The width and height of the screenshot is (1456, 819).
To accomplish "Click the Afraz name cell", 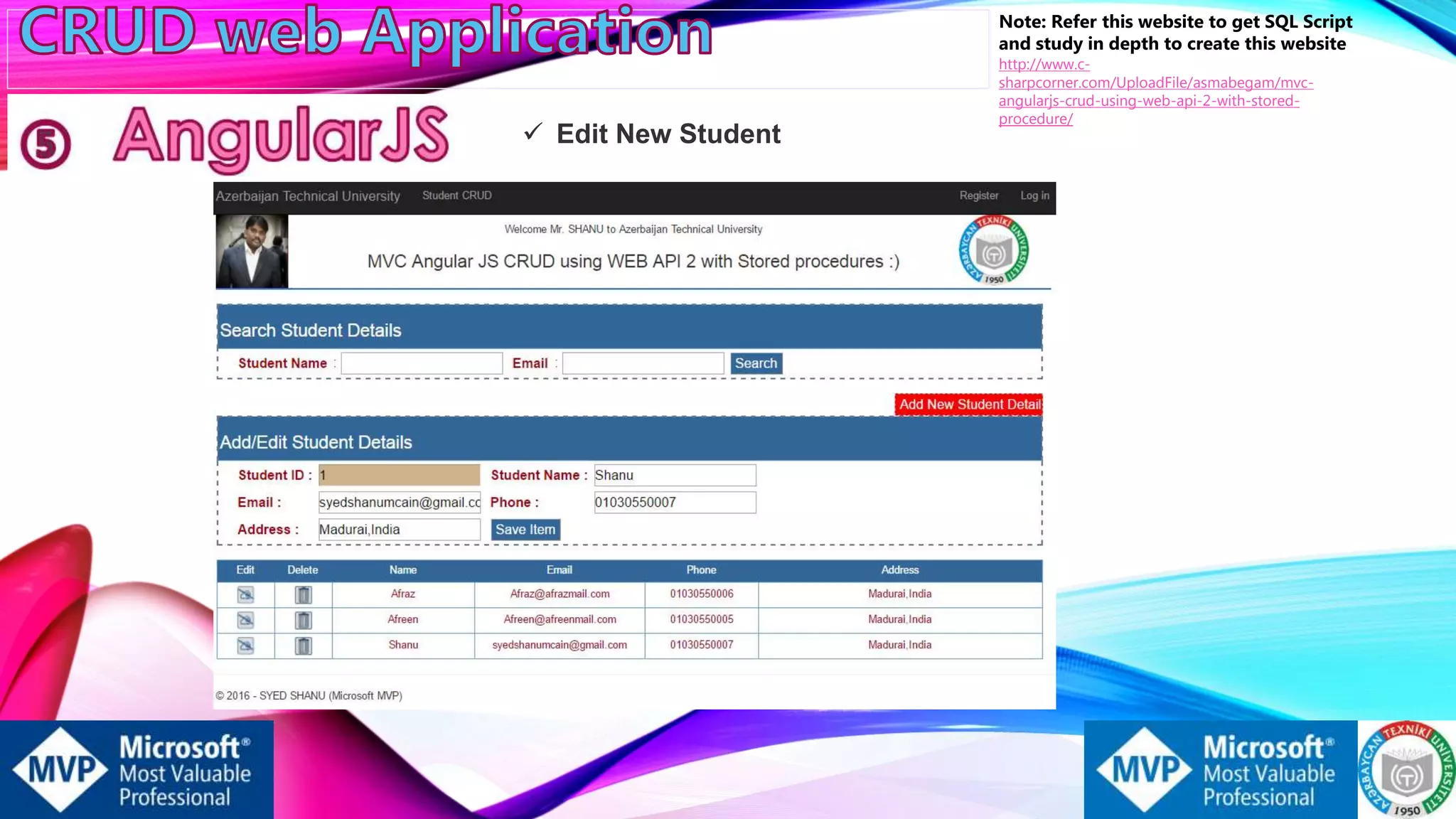I will point(403,594).
